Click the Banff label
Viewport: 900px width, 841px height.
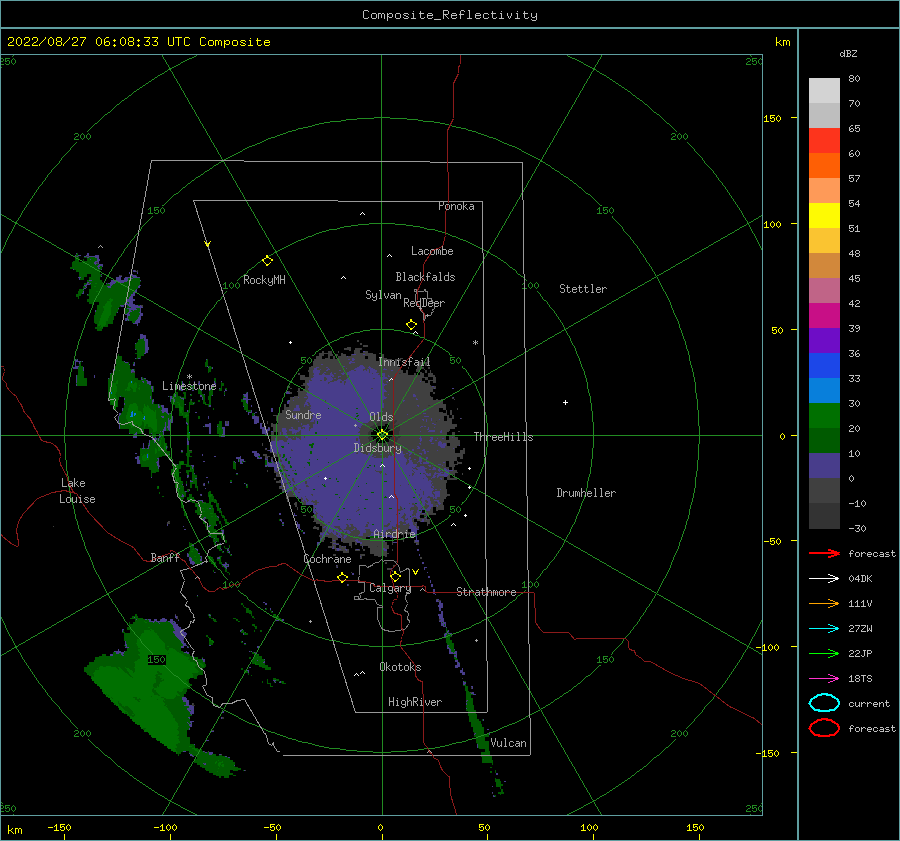[x=165, y=558]
